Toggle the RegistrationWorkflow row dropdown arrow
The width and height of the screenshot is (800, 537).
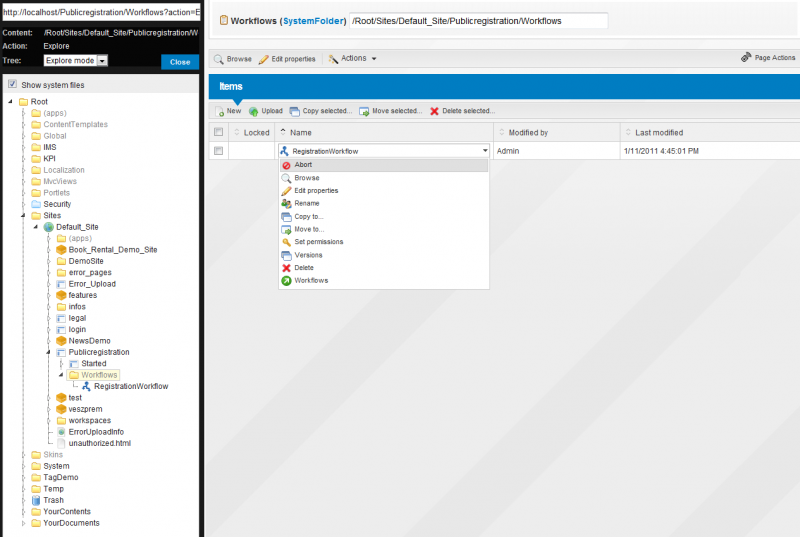485,151
